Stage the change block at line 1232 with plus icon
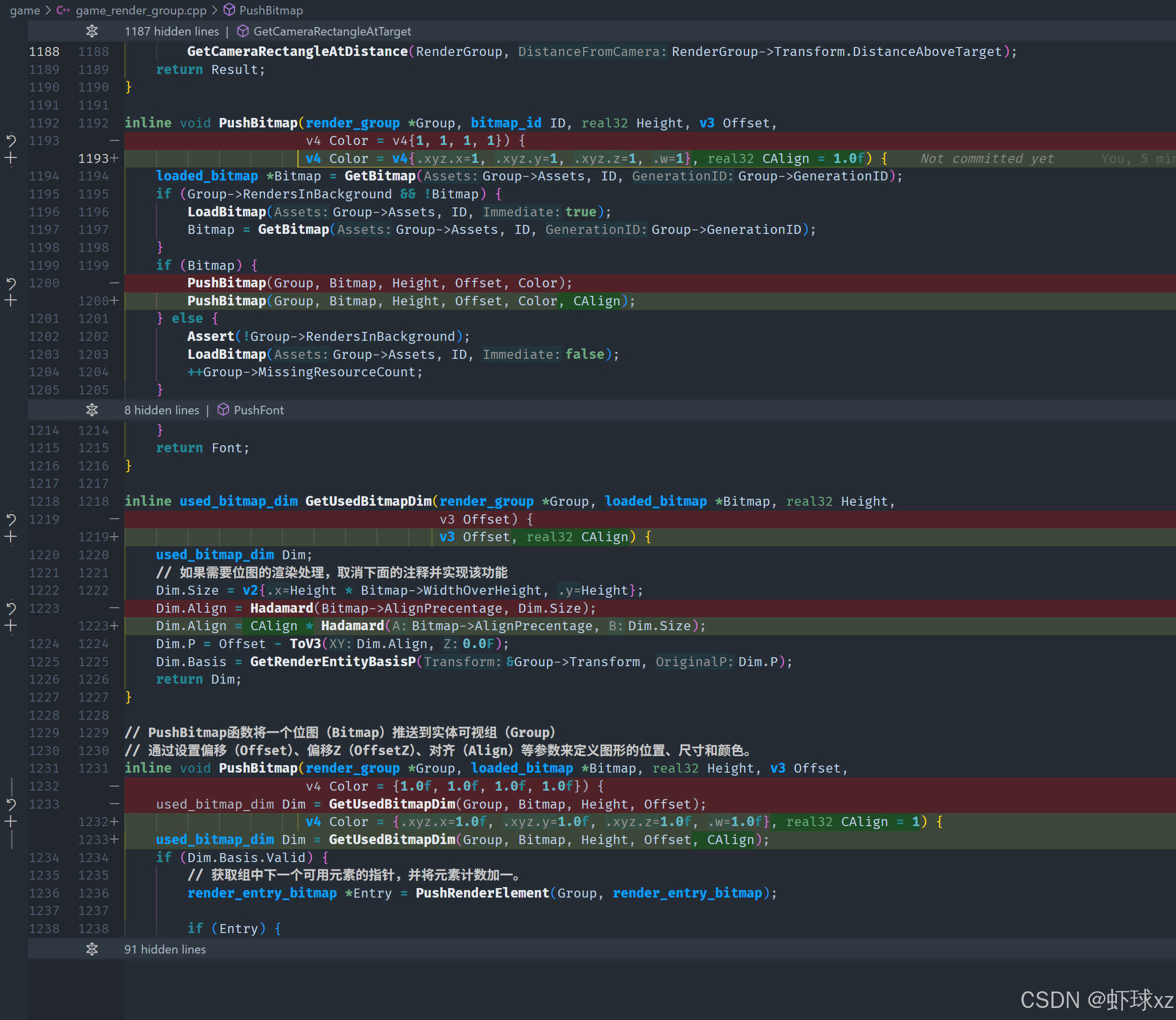 tap(11, 822)
